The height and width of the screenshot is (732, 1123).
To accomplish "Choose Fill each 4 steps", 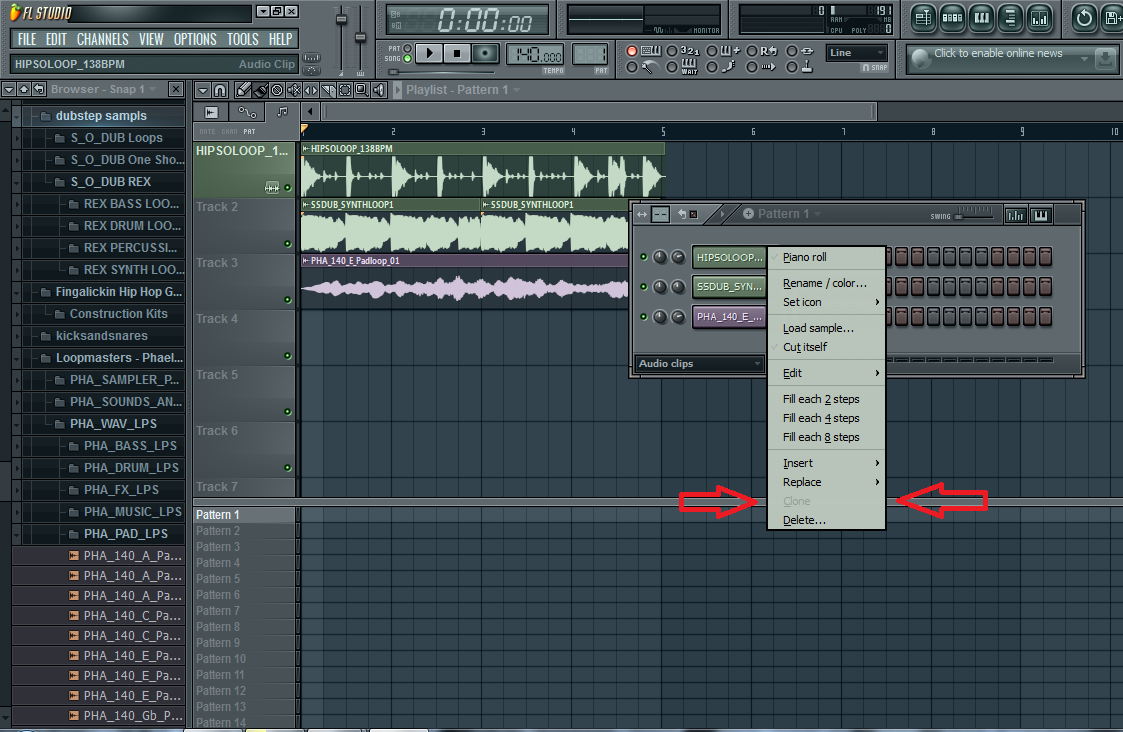I will 825,418.
